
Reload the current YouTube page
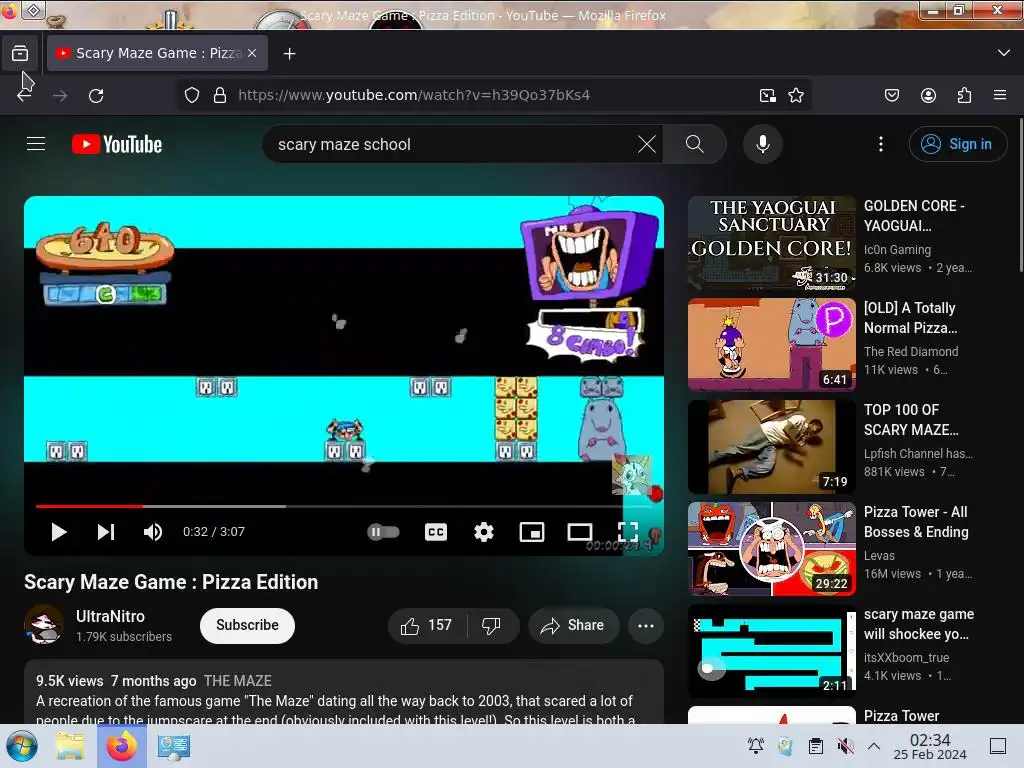click(96, 95)
